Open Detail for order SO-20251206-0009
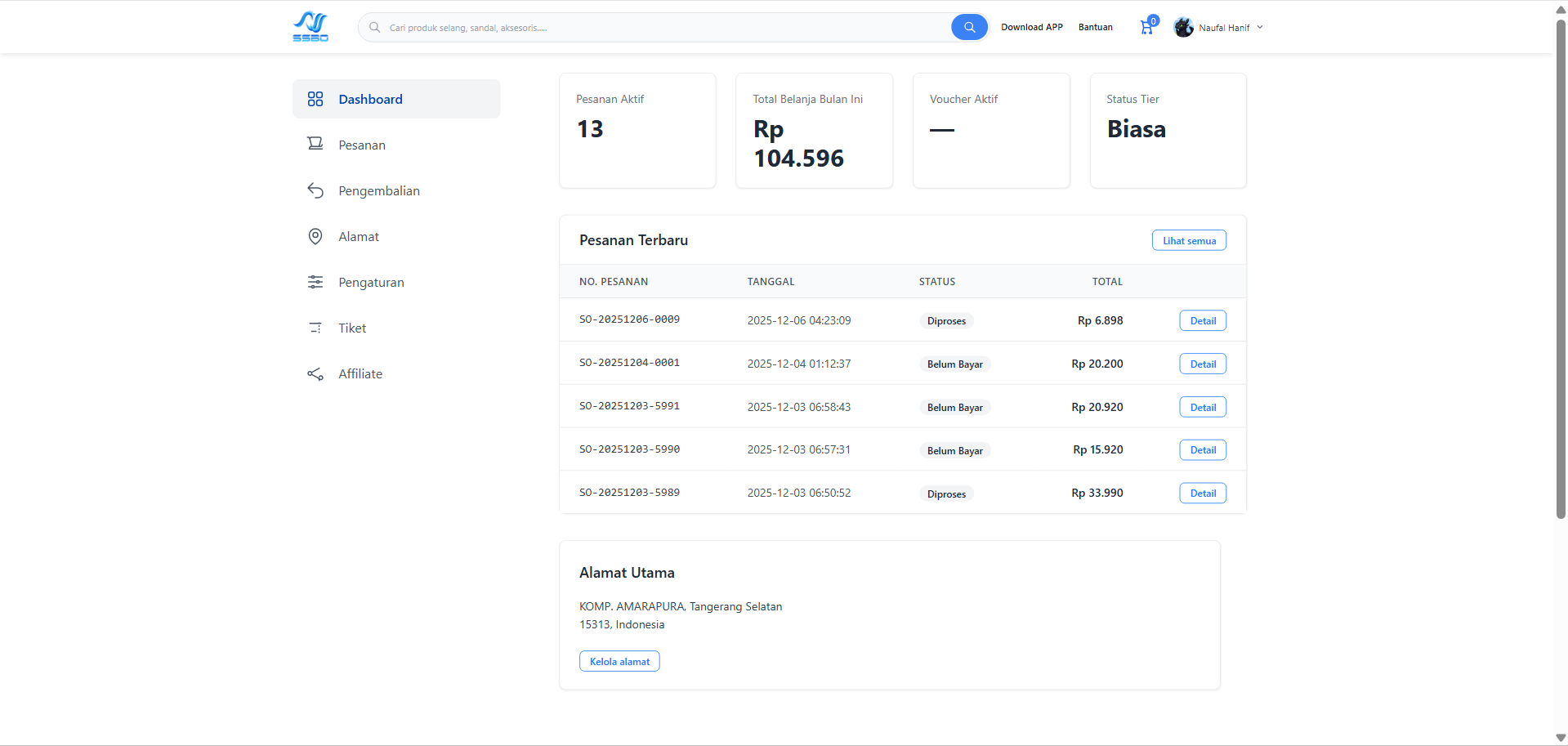 1203,321
